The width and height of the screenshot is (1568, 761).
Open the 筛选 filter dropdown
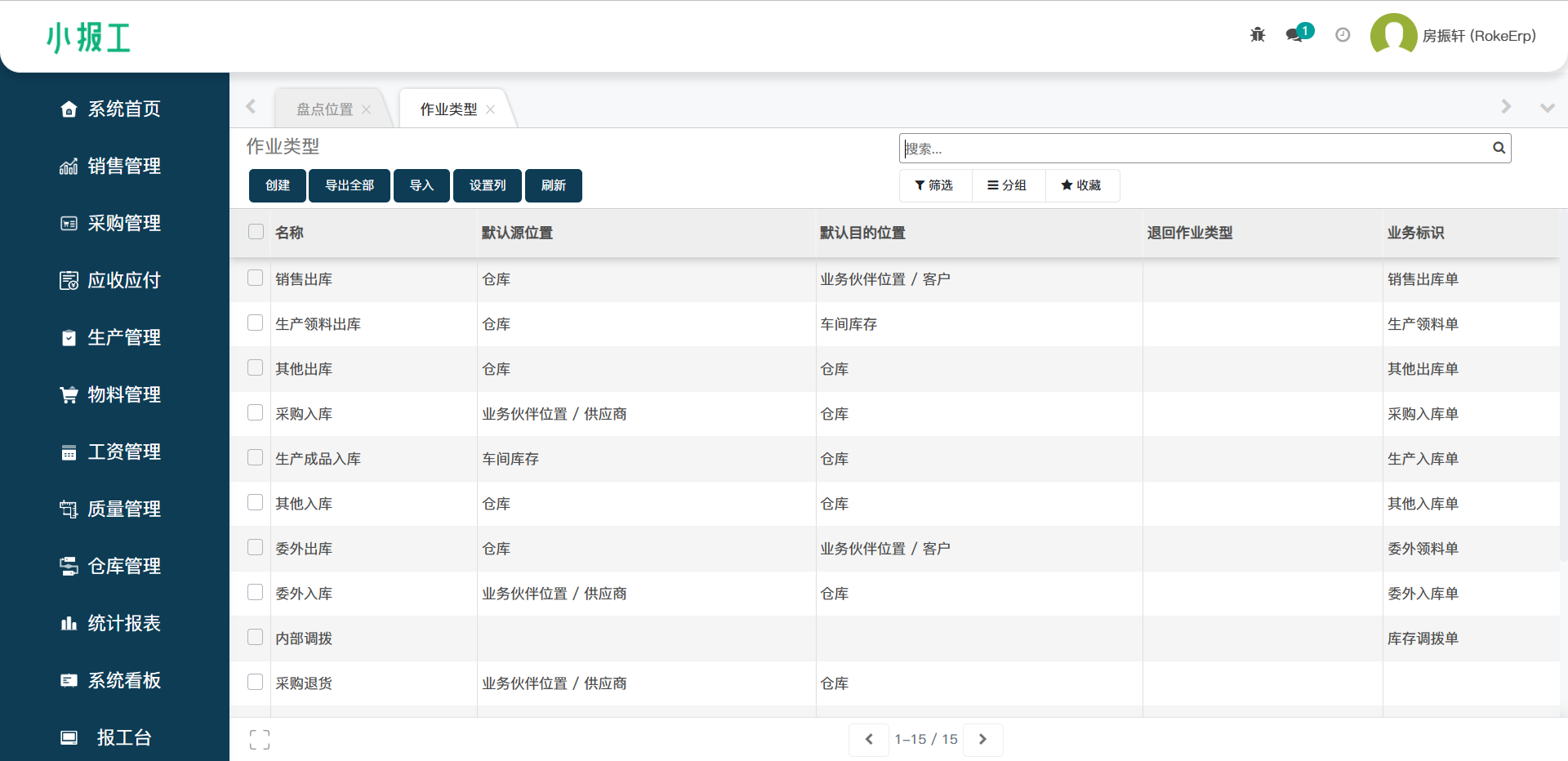pyautogui.click(x=934, y=185)
